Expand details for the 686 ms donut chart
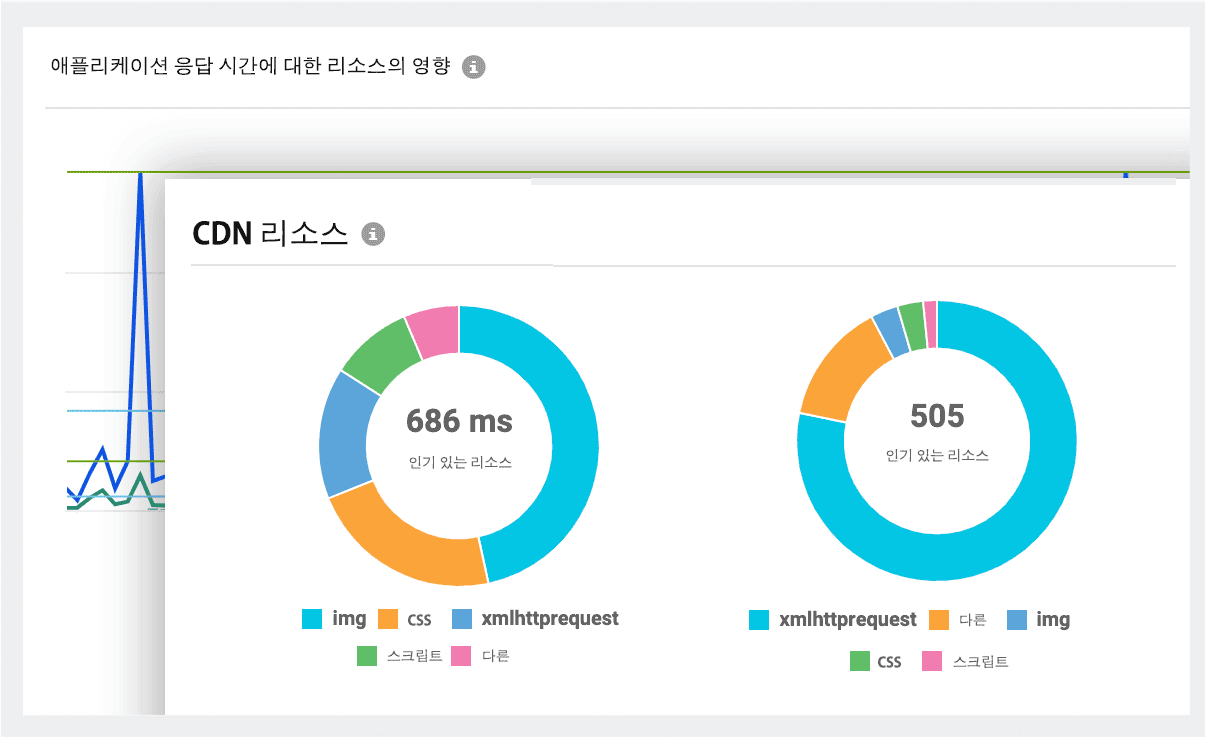 pyautogui.click(x=458, y=440)
